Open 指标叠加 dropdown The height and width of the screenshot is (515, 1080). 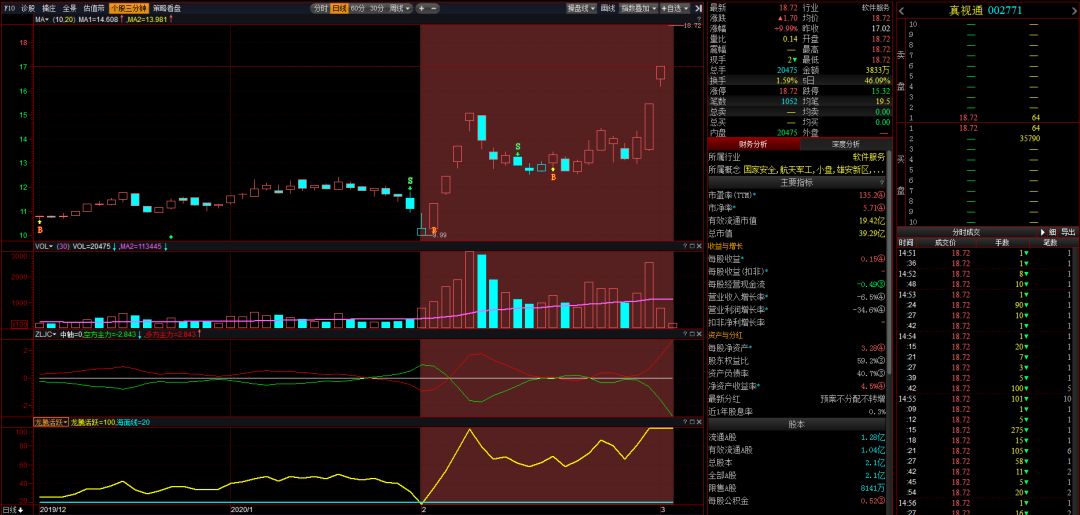coord(638,8)
